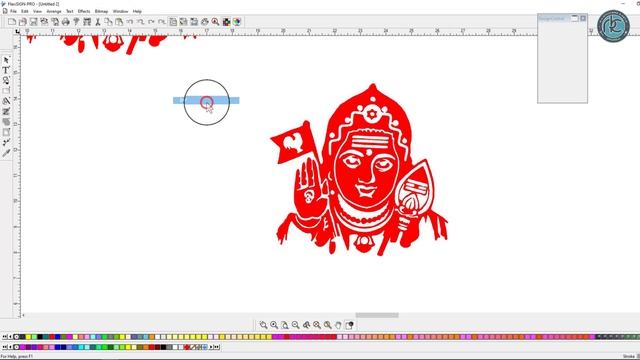Click the highlighted blue bar on canvas
The image size is (640, 360).
click(206, 100)
